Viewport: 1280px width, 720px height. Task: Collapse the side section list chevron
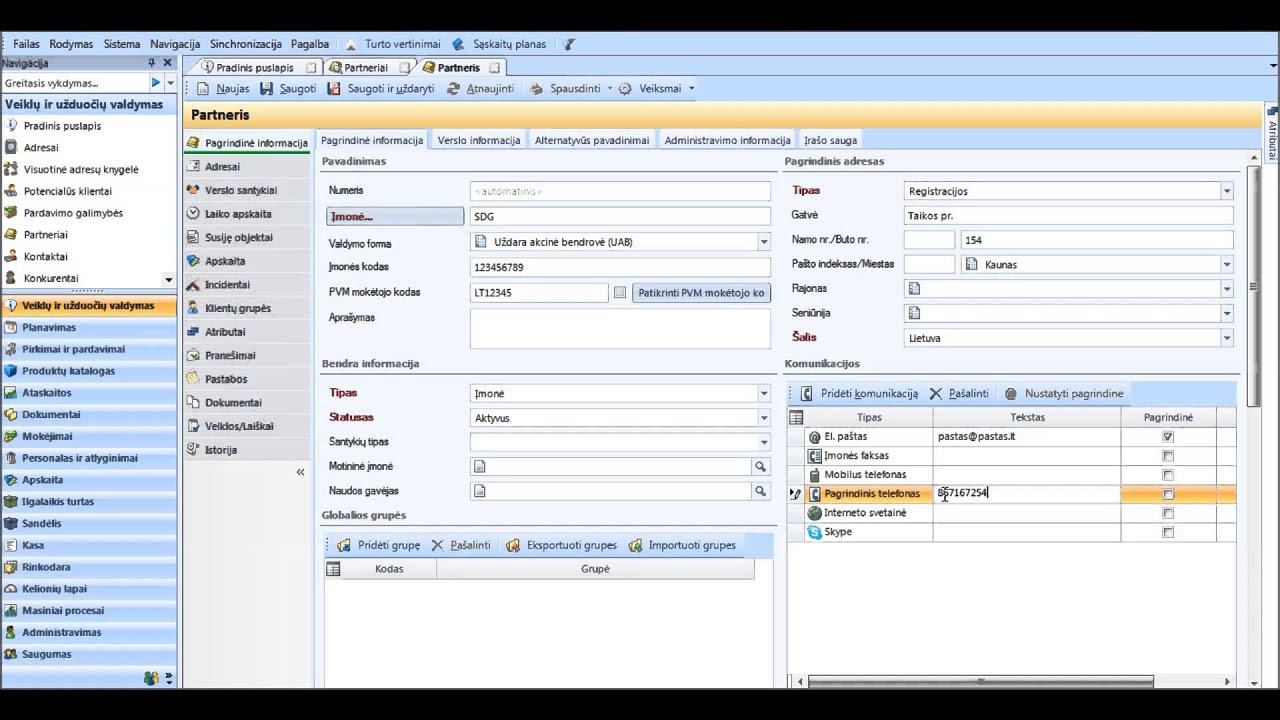tap(300, 472)
